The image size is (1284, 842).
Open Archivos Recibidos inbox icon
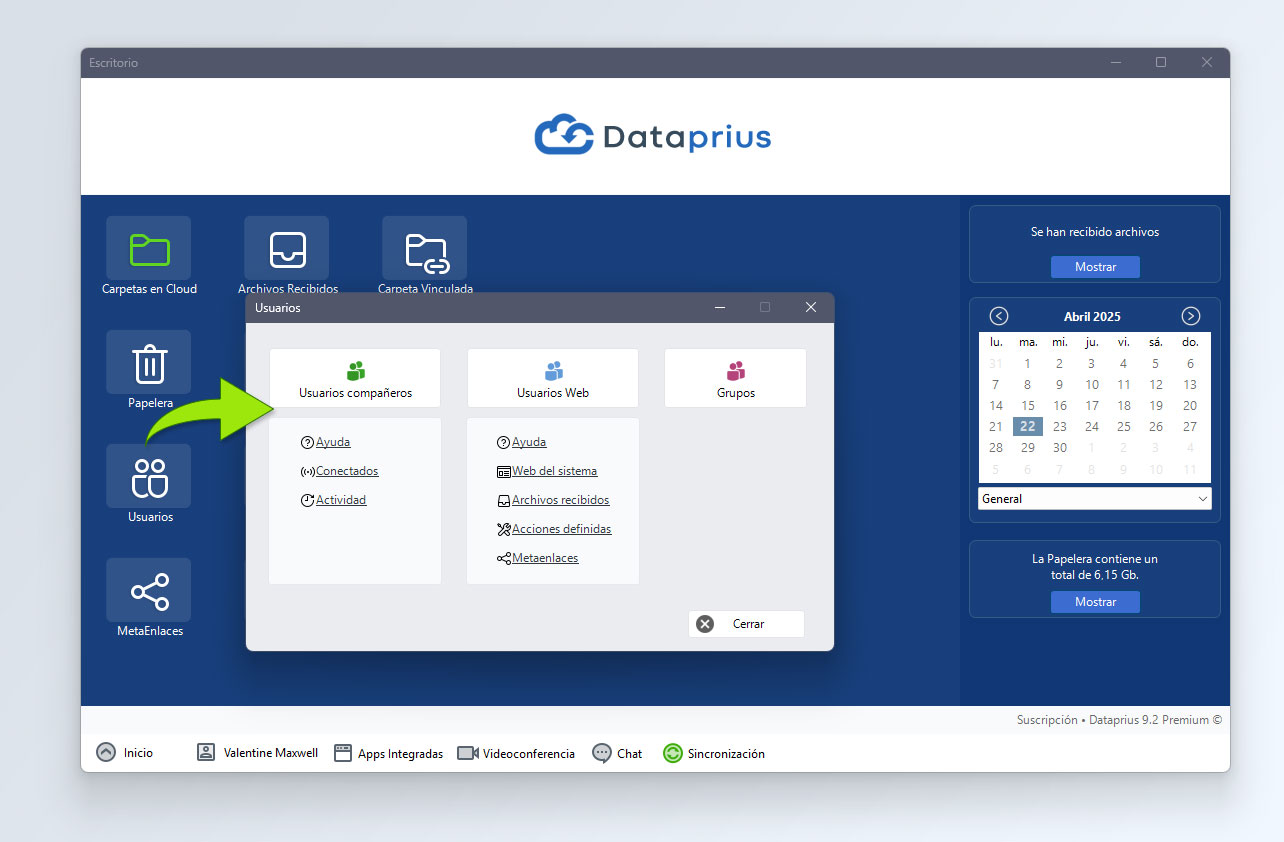tap(287, 249)
